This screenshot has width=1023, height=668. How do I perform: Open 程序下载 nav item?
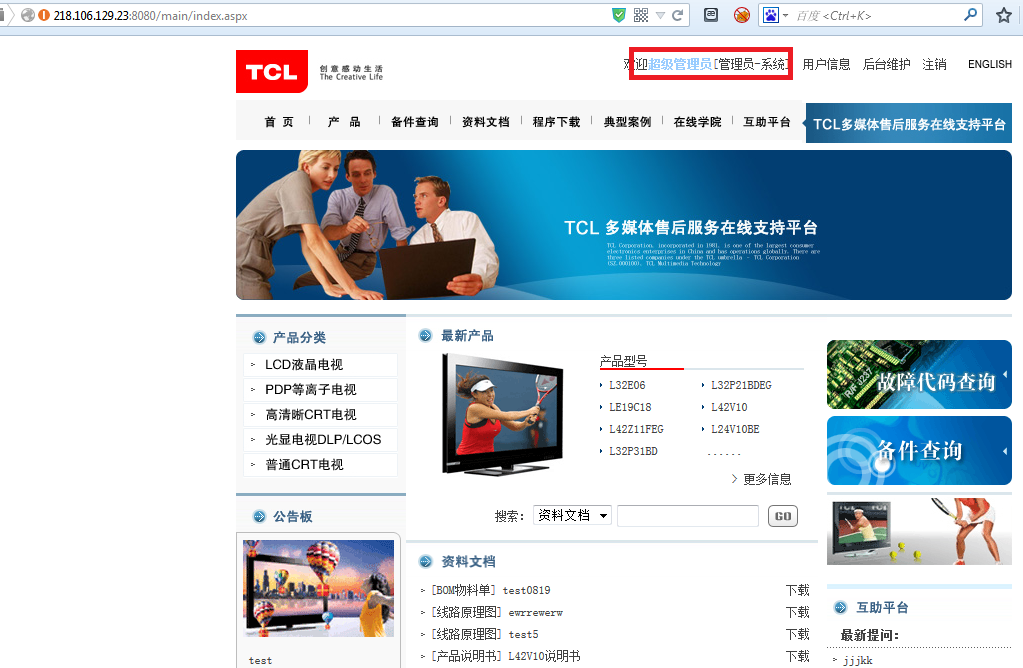[556, 122]
